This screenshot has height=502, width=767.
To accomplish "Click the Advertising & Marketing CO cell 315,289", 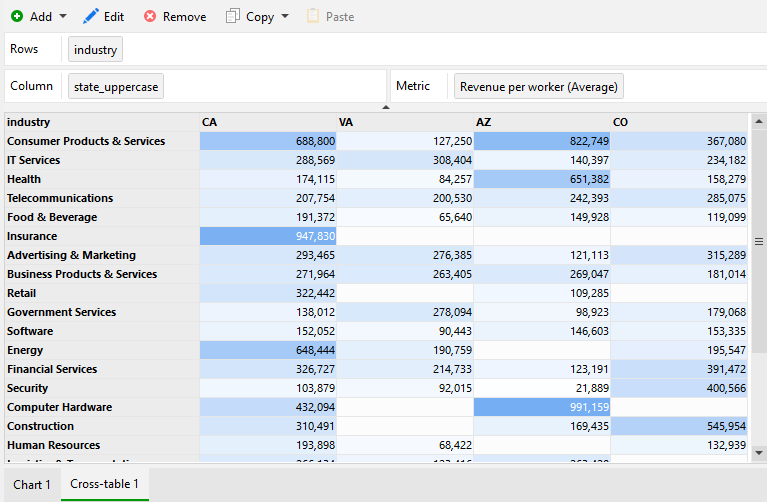I will coord(679,255).
